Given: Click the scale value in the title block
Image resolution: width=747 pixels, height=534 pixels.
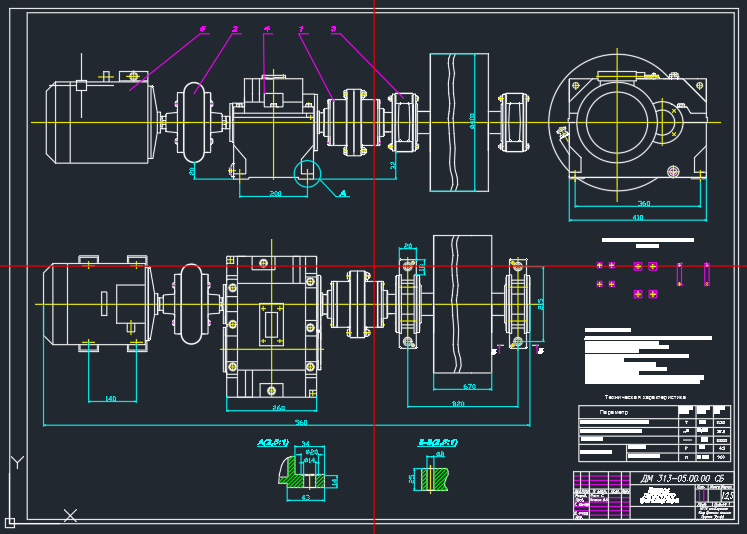Looking at the screenshot, I should 727,495.
